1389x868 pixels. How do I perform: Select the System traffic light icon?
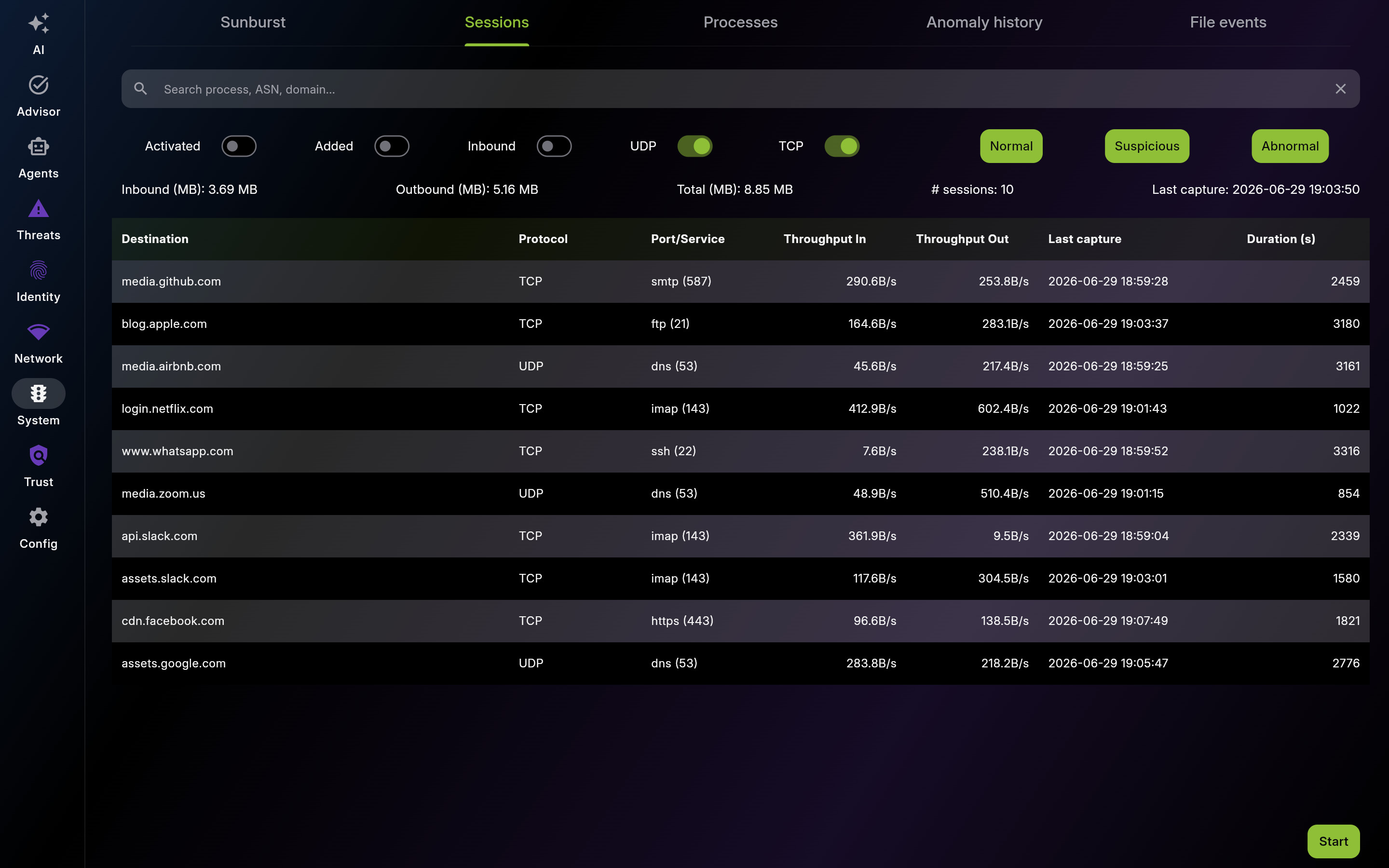(x=39, y=394)
